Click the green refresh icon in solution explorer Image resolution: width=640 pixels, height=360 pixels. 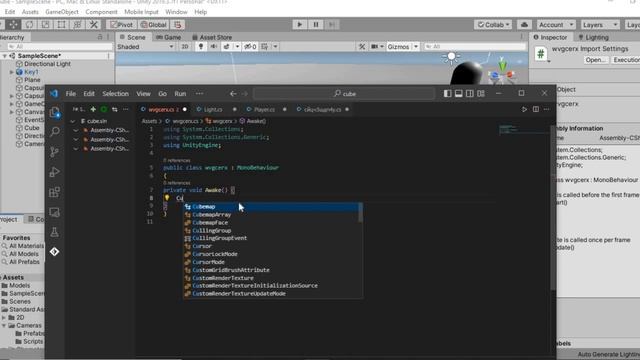coord(104,109)
